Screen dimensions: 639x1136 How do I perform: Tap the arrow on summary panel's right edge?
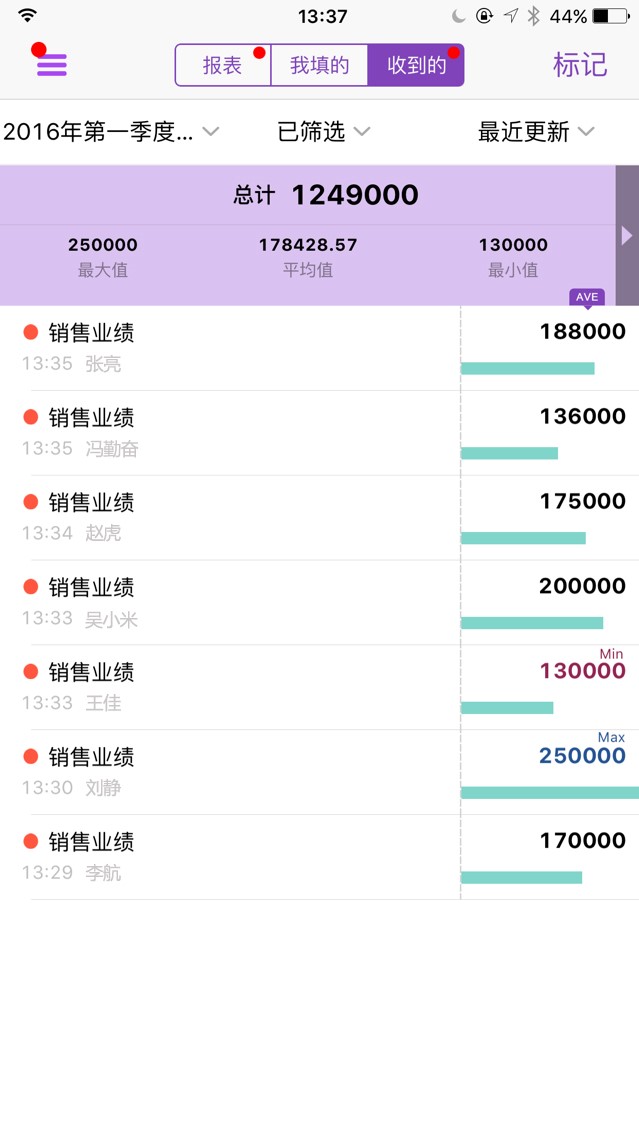(x=627, y=235)
